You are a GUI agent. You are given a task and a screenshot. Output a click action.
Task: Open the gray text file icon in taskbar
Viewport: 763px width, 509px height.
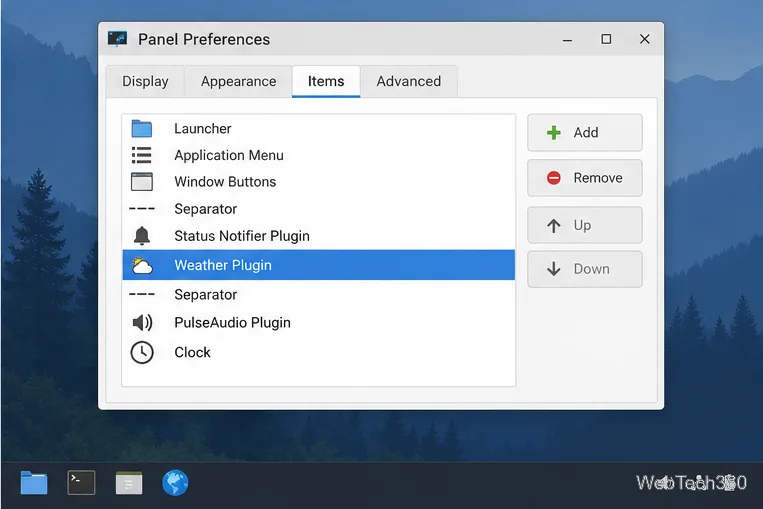click(x=129, y=483)
